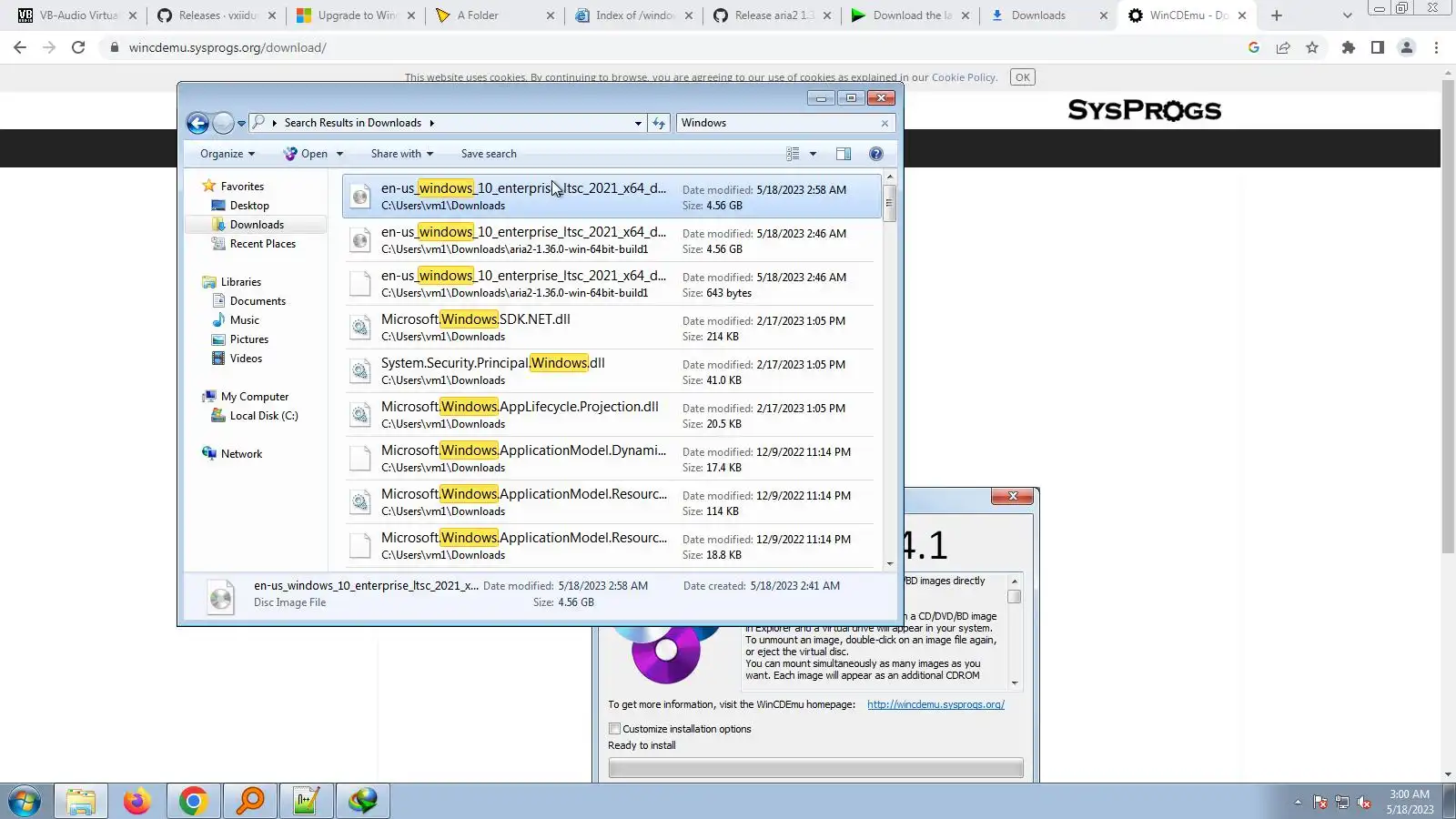This screenshot has width=1456, height=819.
Task: Launch Firefox from the taskbar
Action: (137, 802)
